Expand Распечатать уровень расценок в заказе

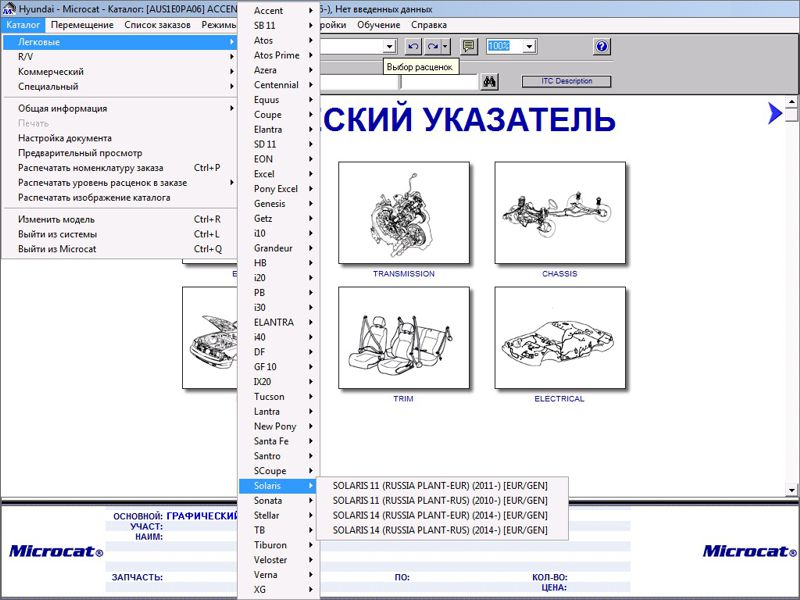point(120,182)
